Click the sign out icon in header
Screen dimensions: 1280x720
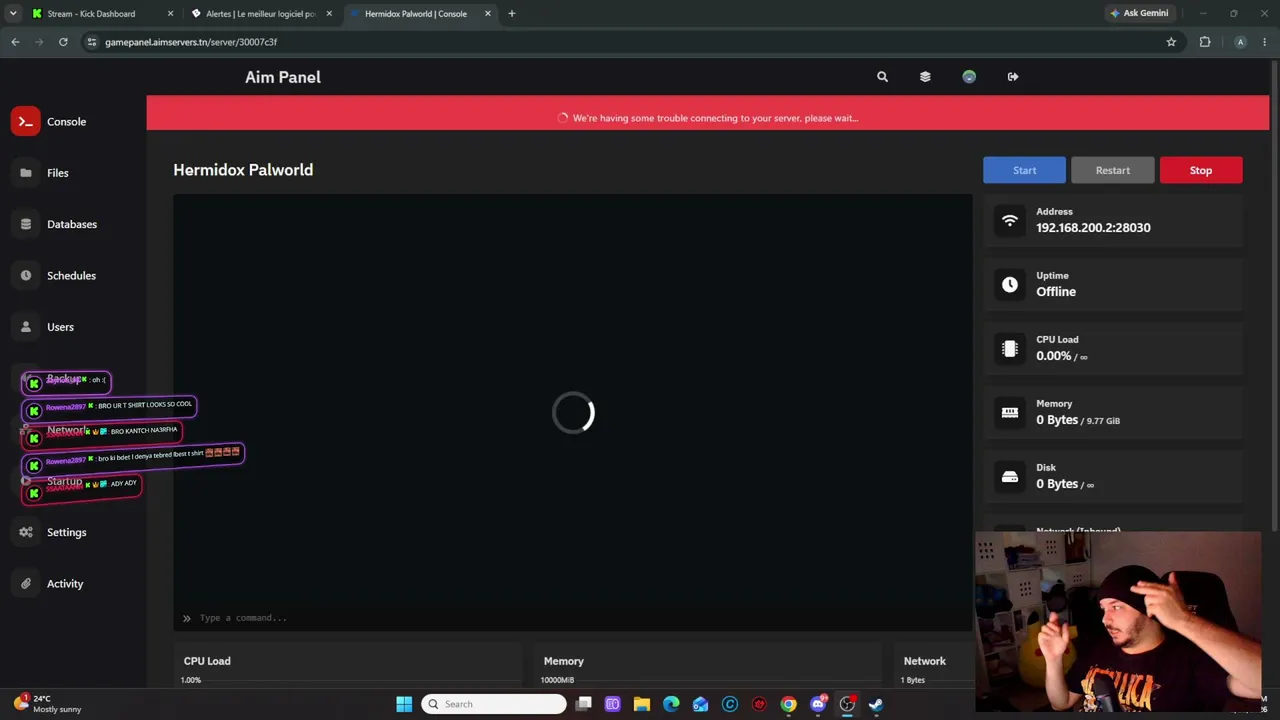point(1013,77)
